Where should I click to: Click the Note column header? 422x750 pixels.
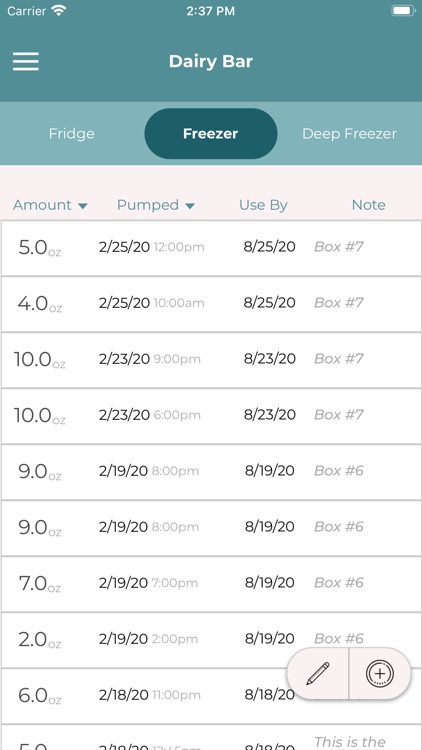(x=368, y=205)
